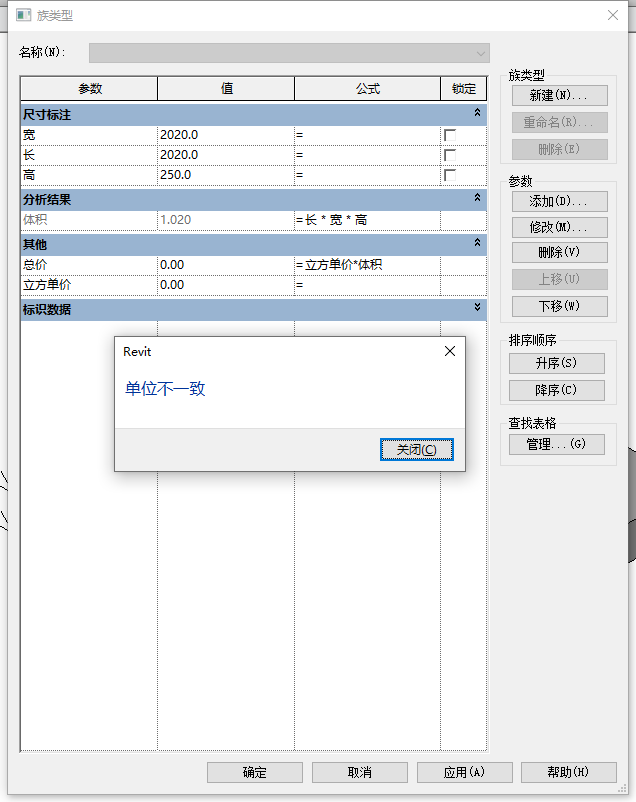Screen dimensions: 636x802
Task: Click the 参数 column header
Action: [x=89, y=89]
